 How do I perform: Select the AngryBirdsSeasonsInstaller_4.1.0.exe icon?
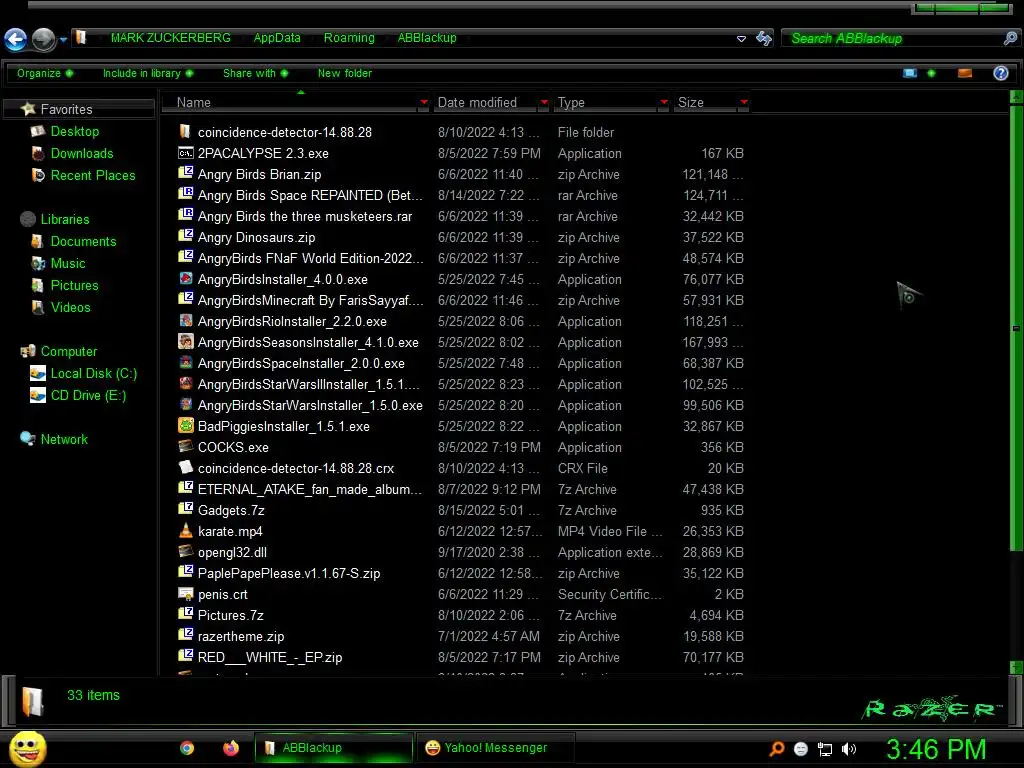coord(185,342)
